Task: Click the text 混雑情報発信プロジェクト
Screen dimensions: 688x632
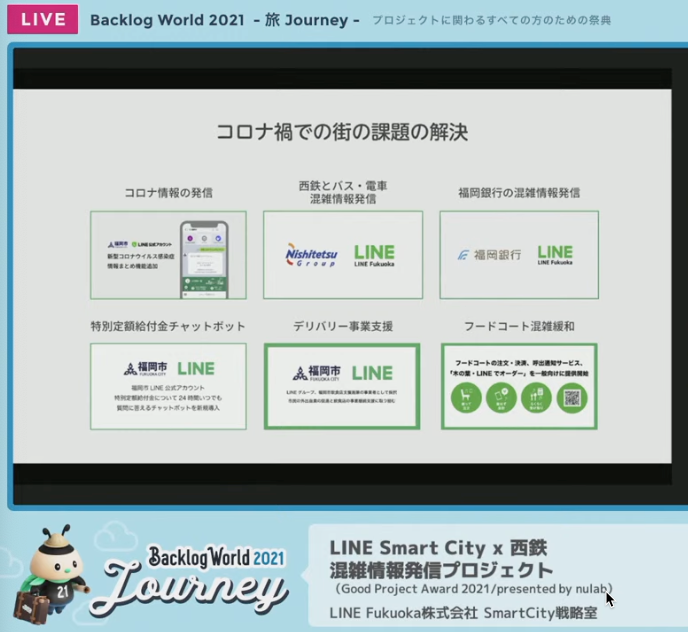Action: [x=441, y=570]
